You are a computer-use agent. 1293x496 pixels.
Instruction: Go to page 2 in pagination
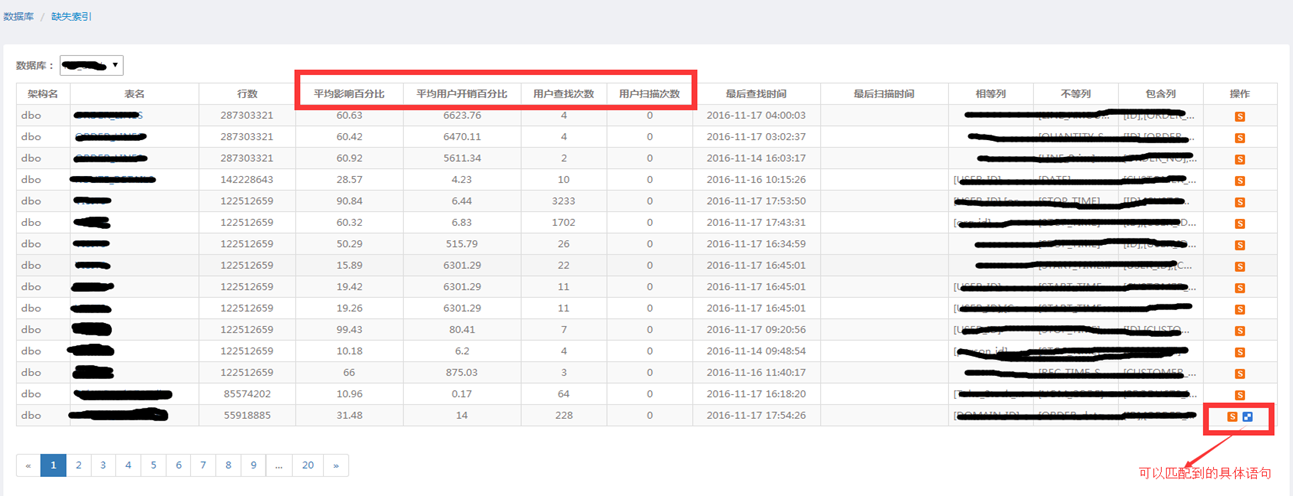[x=78, y=465]
